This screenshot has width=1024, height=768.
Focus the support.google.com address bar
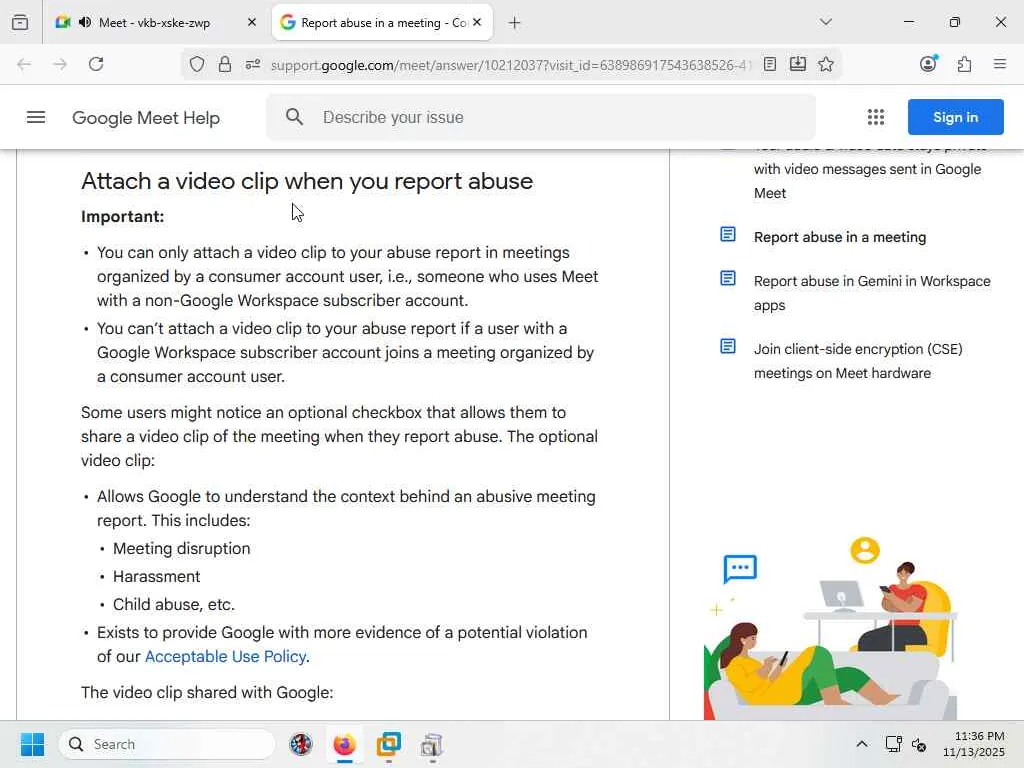coord(511,65)
